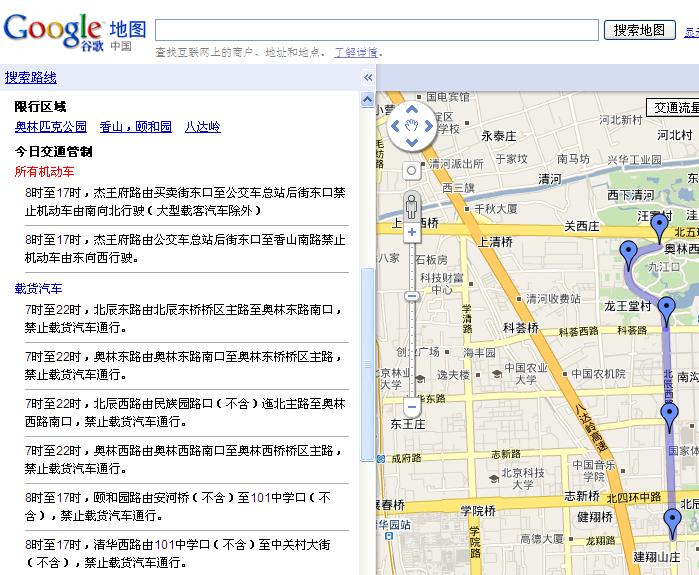Click the 成府路 road label
This screenshot has height=575, width=699.
(x=406, y=458)
